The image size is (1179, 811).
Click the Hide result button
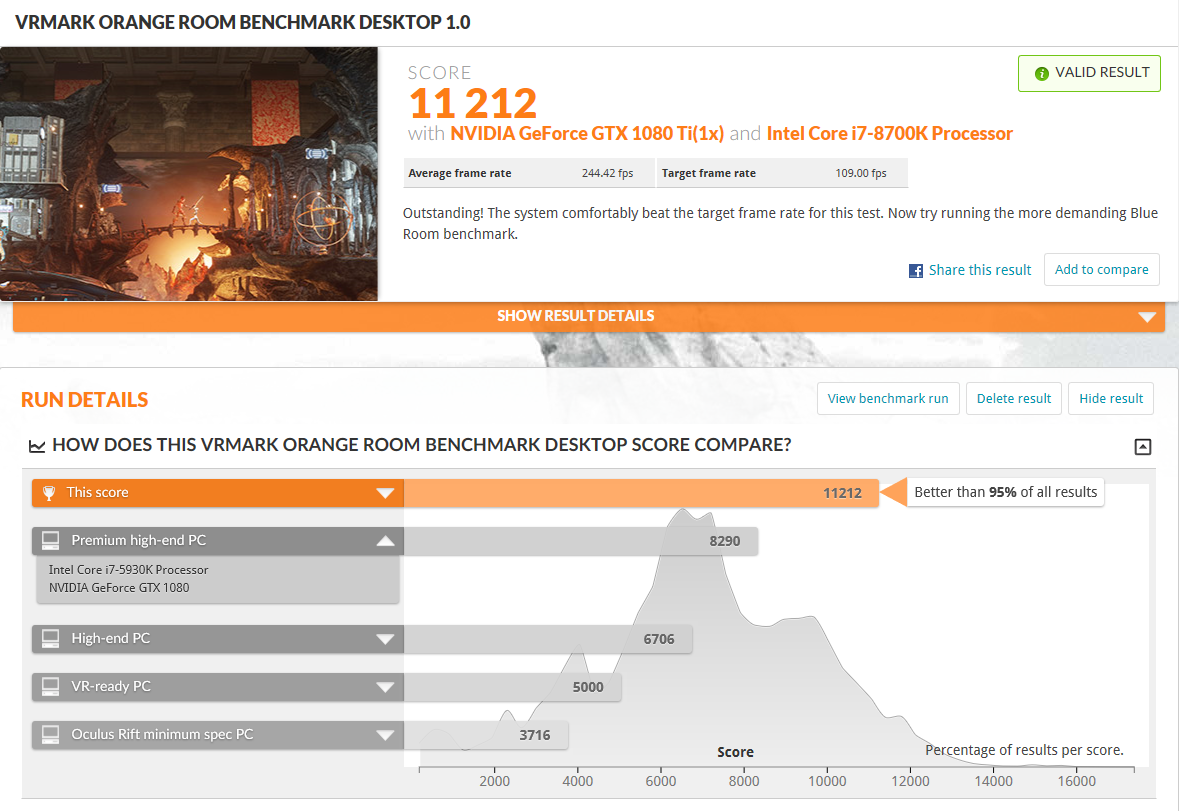1111,398
